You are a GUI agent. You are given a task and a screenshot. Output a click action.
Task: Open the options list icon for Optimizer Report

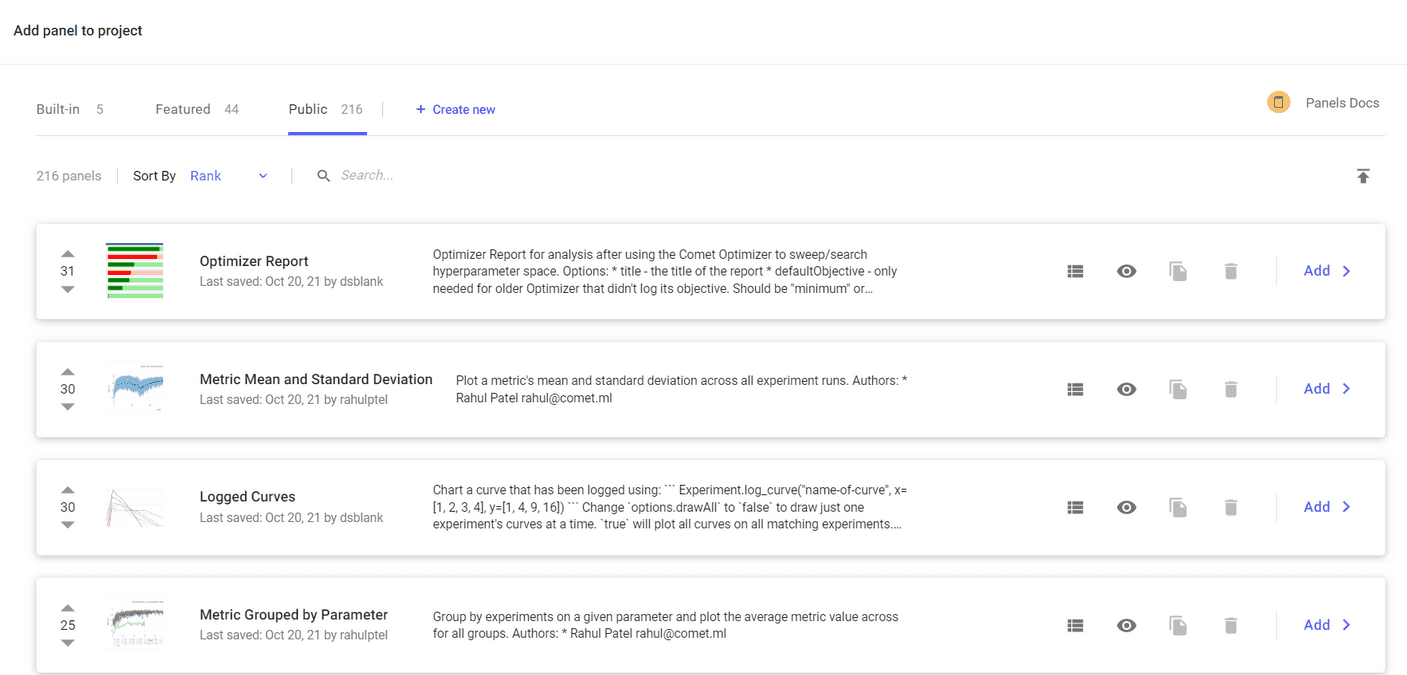point(1075,270)
